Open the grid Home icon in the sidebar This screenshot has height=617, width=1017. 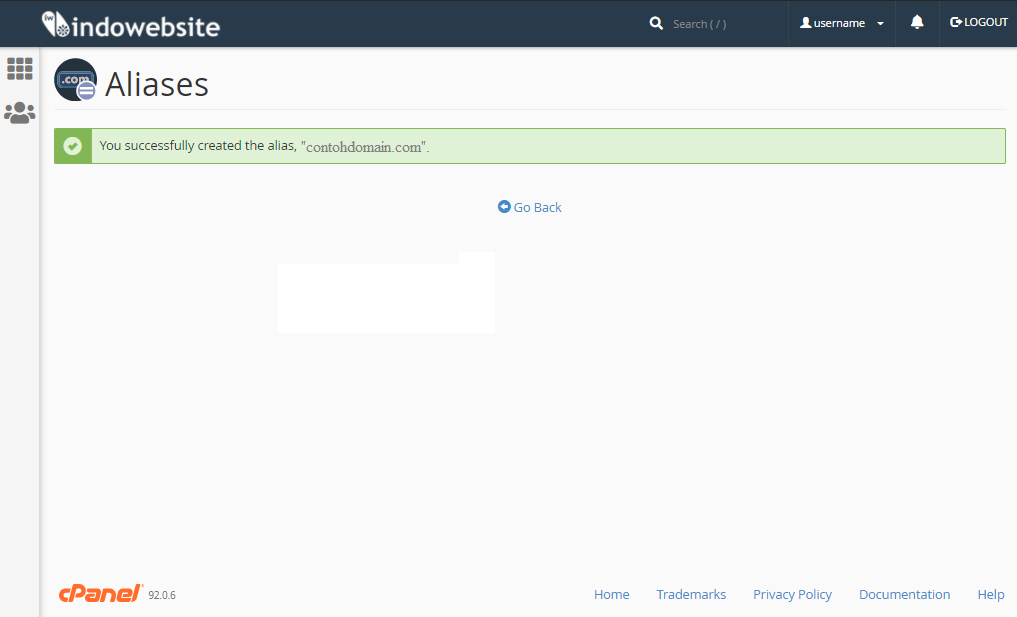pyautogui.click(x=20, y=69)
